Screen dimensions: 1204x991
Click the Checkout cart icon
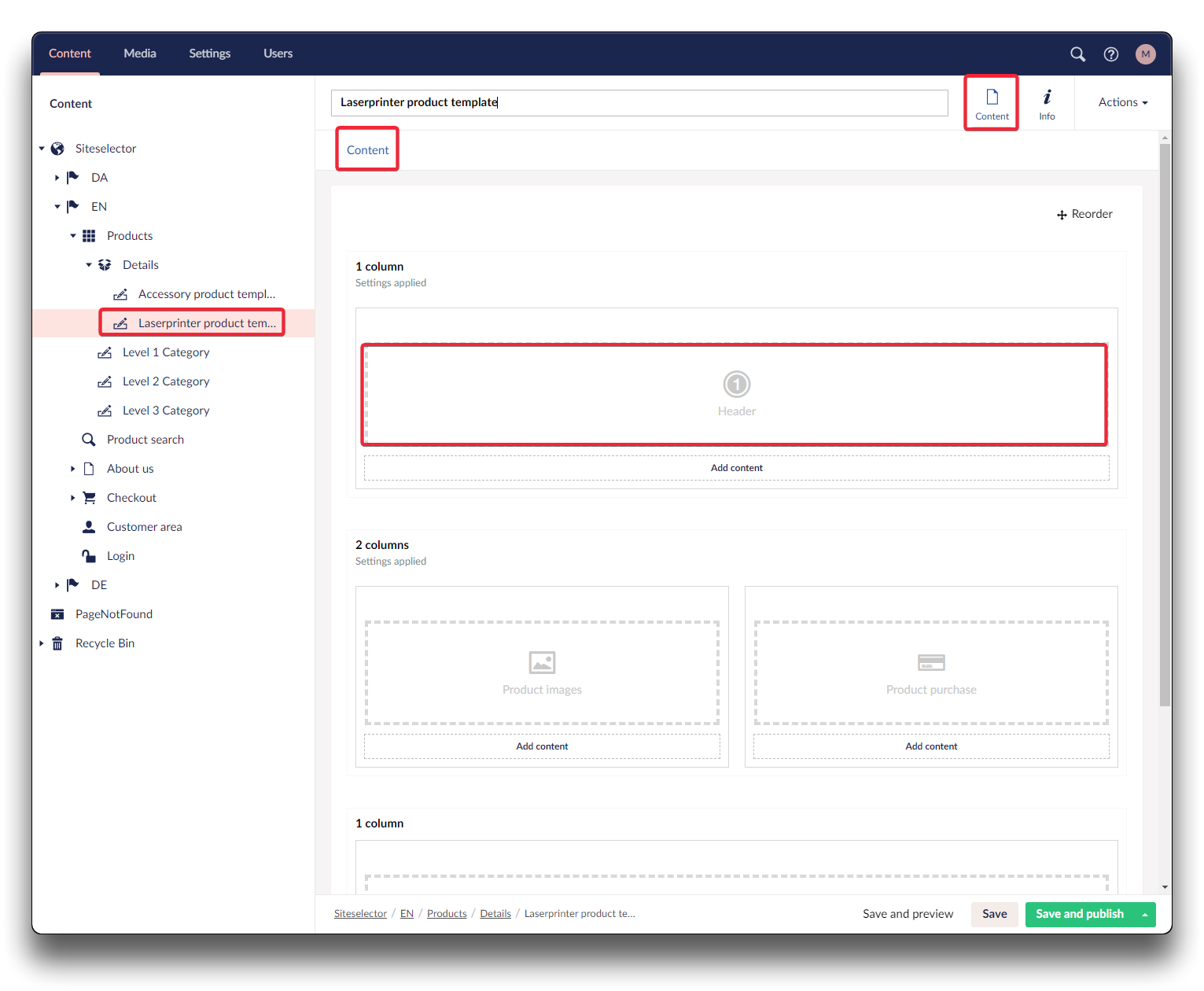click(90, 498)
